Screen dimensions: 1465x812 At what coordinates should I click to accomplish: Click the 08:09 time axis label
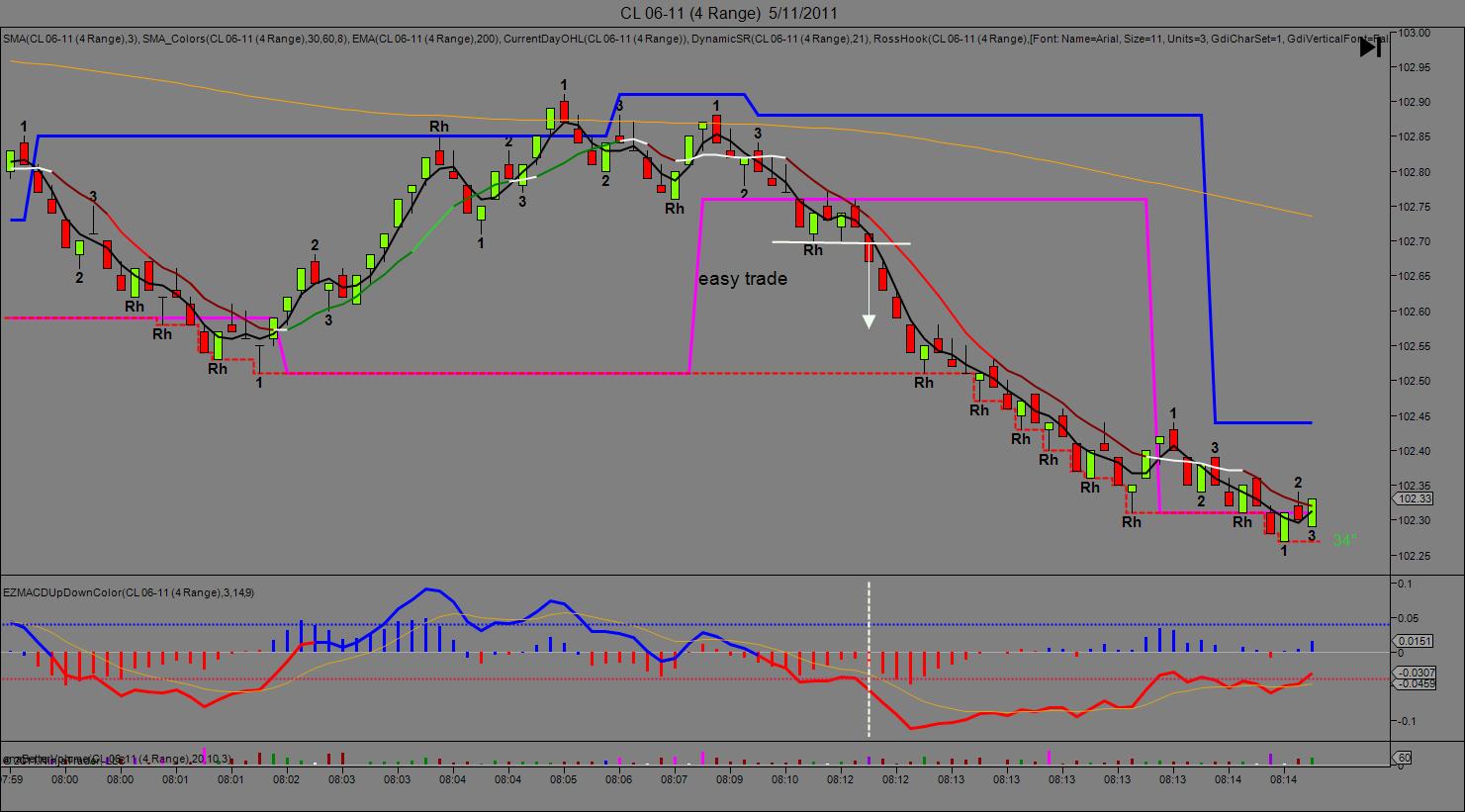point(730,780)
